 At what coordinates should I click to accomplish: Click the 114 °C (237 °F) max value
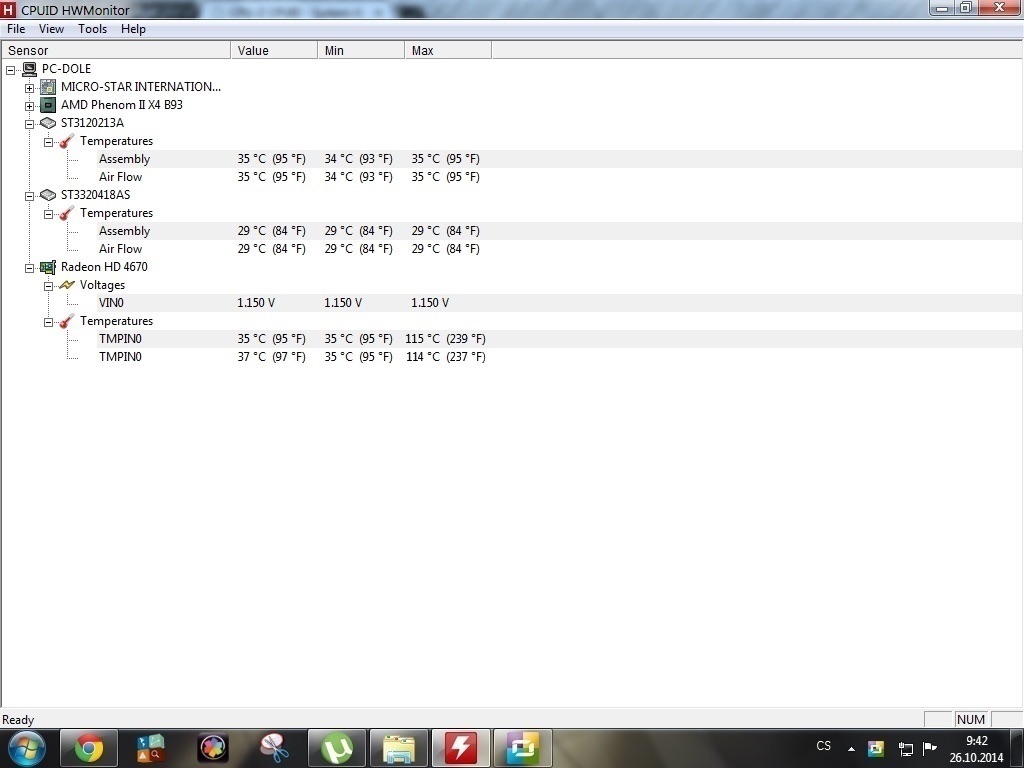[x=445, y=357]
